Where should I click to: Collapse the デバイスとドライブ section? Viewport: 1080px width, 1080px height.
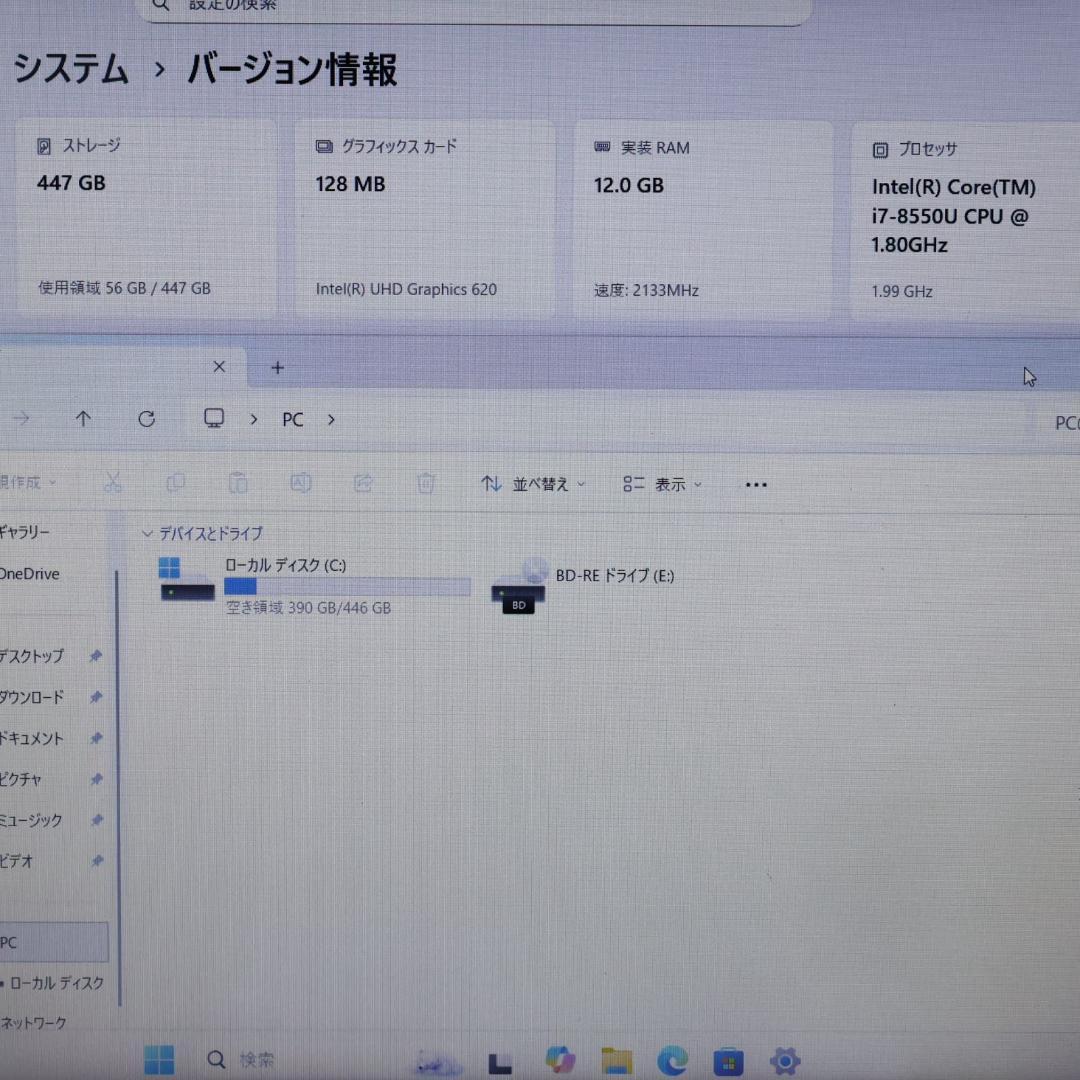click(x=146, y=533)
